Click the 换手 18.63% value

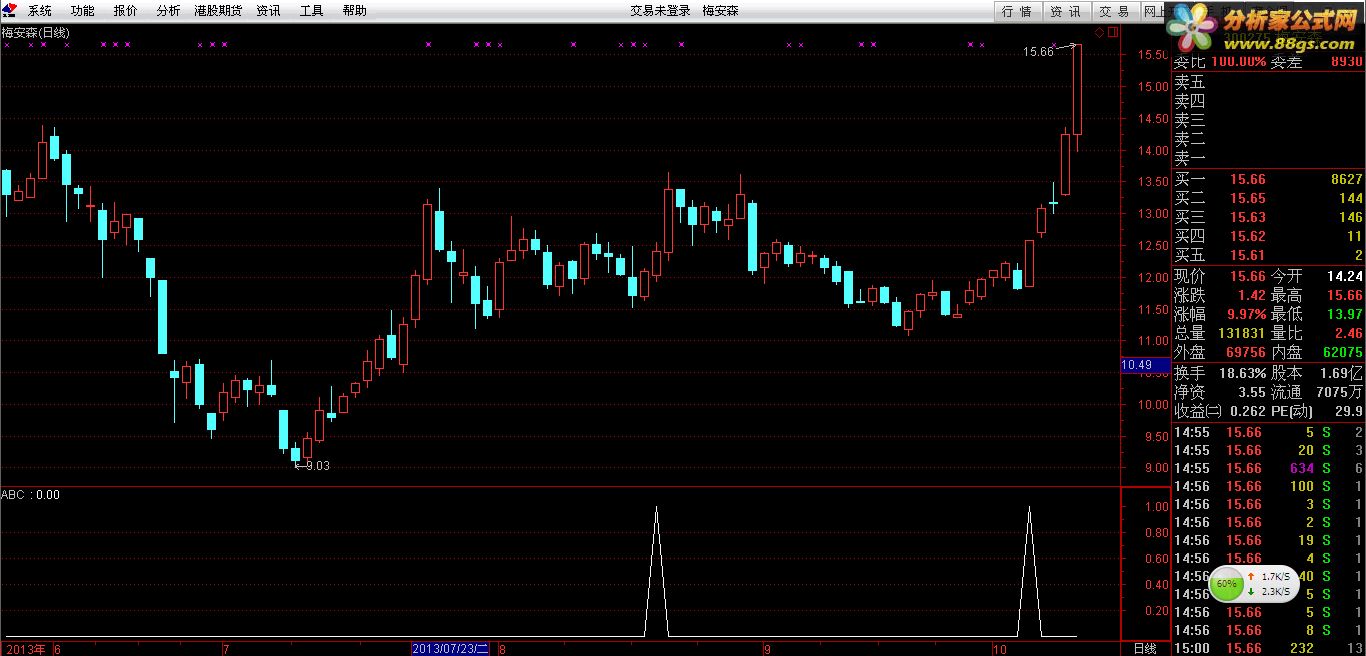pos(1243,372)
